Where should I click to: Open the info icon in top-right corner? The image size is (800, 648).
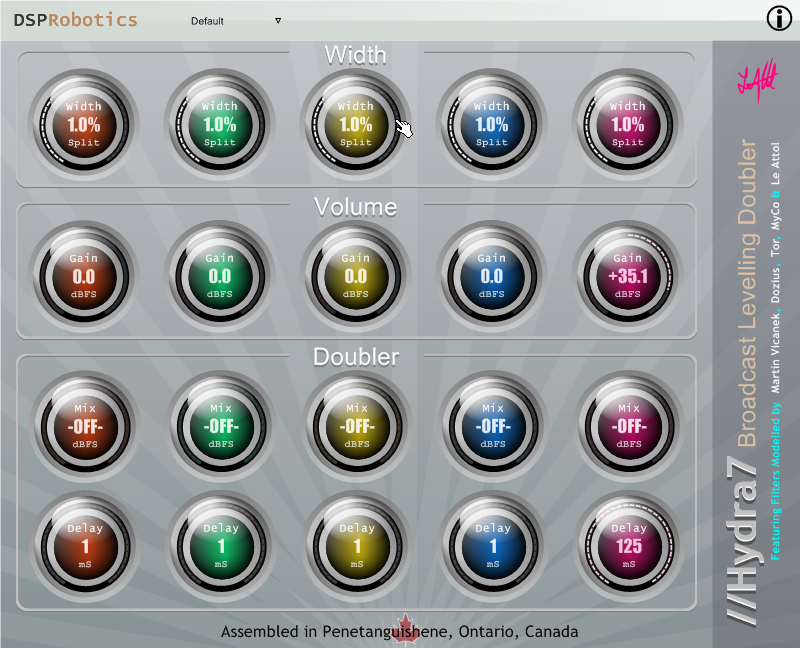click(779, 19)
